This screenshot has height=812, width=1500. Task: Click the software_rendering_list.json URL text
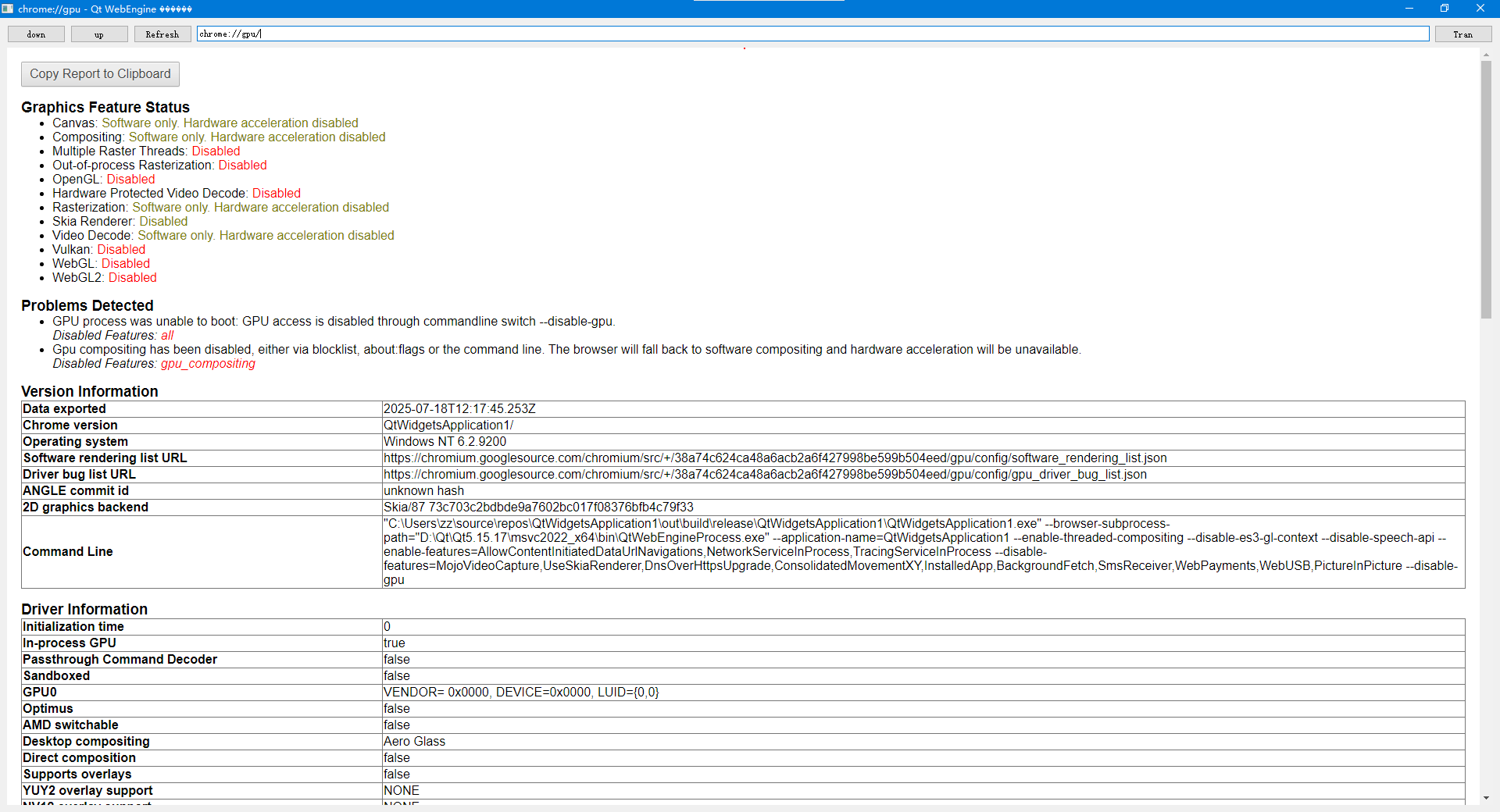(x=774, y=458)
